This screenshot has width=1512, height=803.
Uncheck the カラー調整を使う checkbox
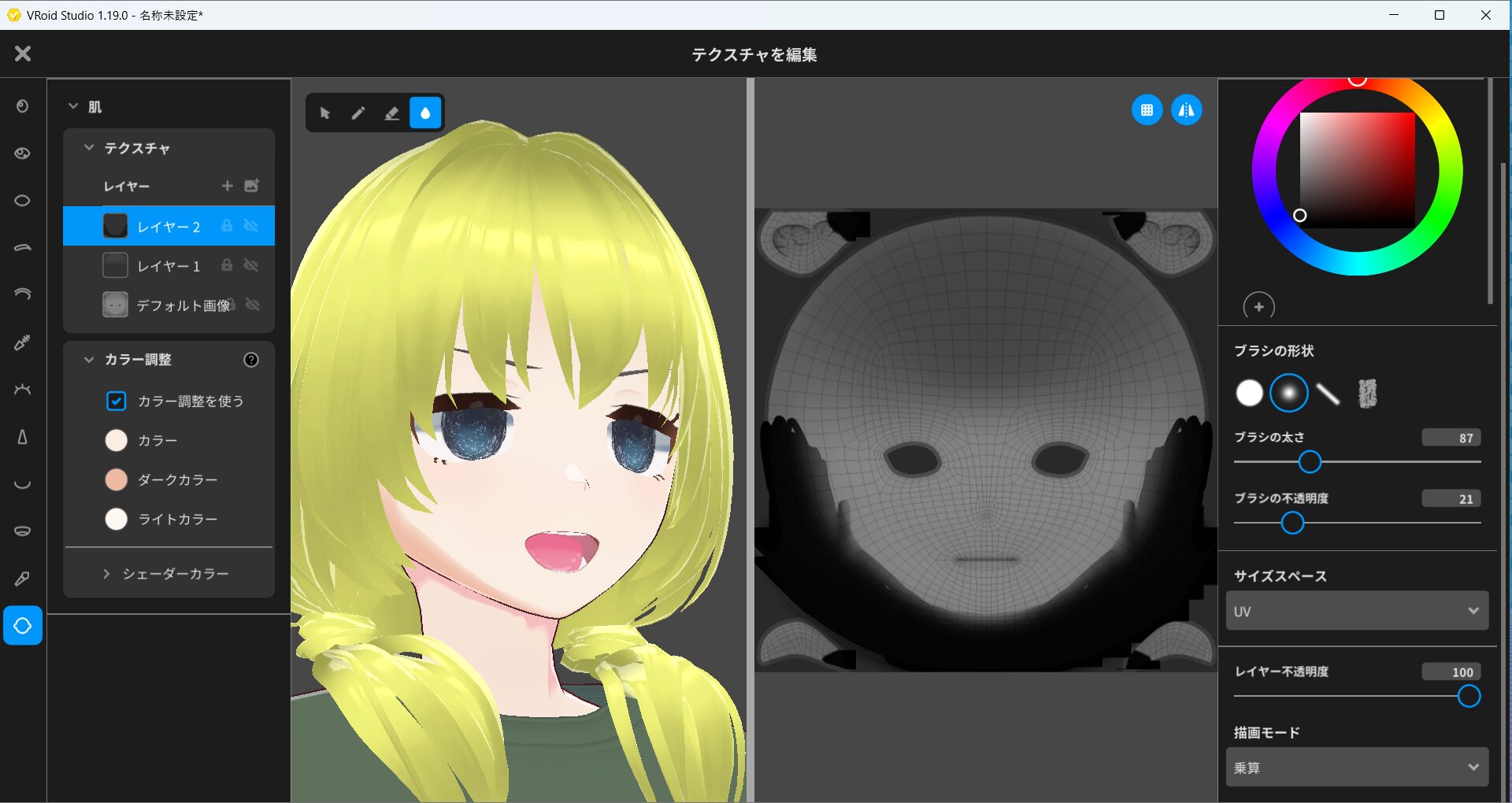[116, 401]
